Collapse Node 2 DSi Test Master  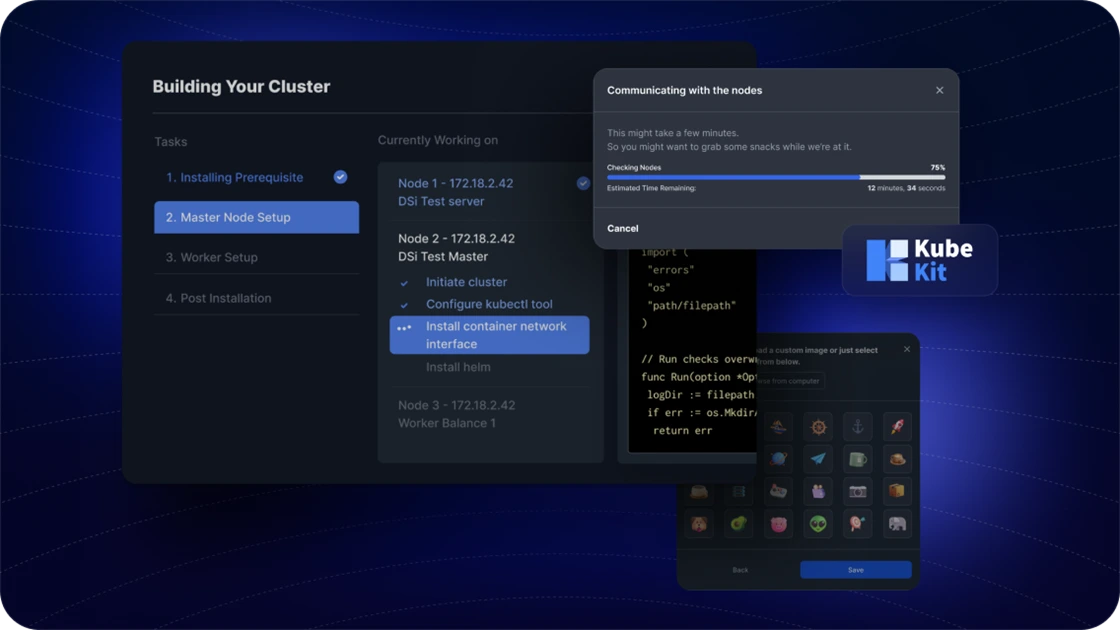(x=456, y=247)
